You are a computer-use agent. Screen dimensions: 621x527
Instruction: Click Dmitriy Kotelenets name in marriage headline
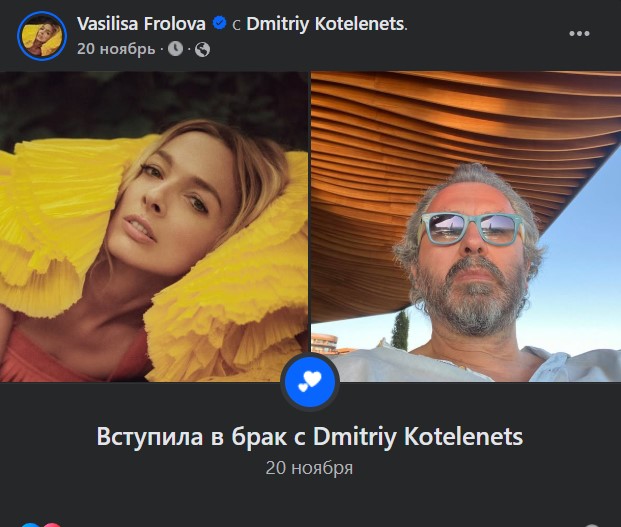pos(418,437)
